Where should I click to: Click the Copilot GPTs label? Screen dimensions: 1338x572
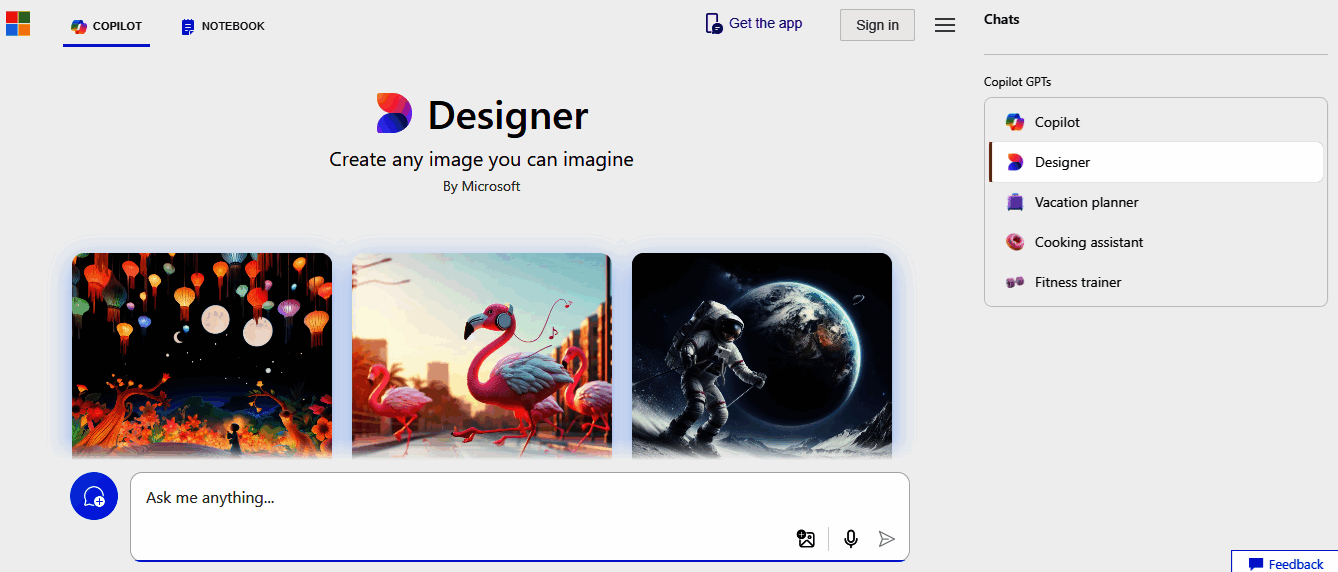(1018, 82)
